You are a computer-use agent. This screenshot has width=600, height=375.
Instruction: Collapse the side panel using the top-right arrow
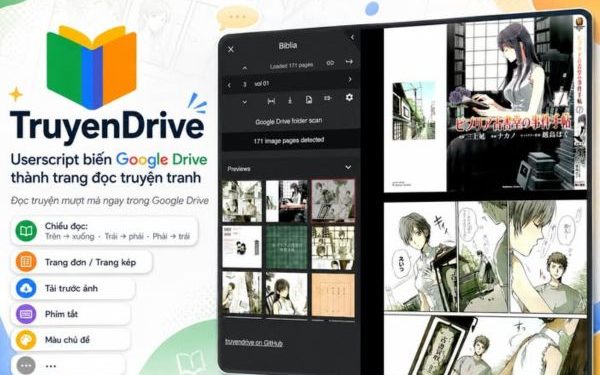pos(352,37)
